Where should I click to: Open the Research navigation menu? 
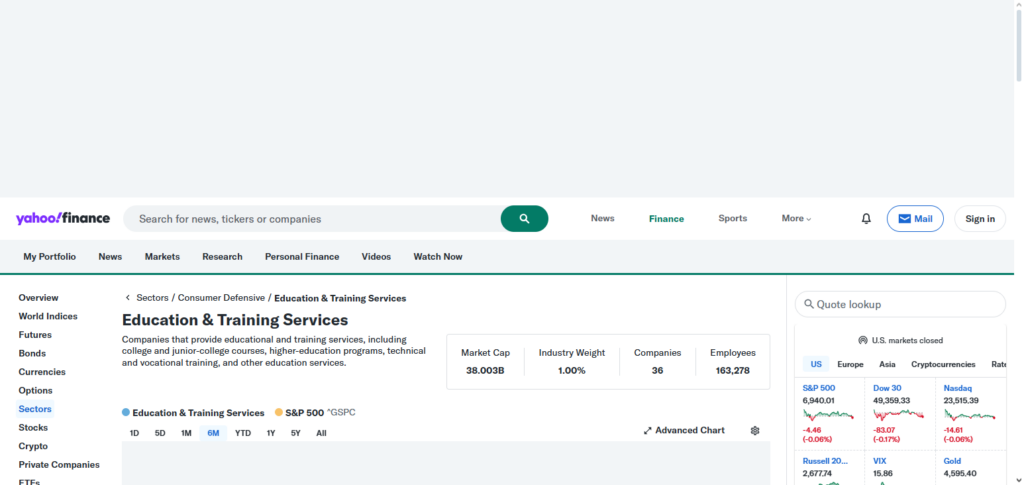click(222, 257)
